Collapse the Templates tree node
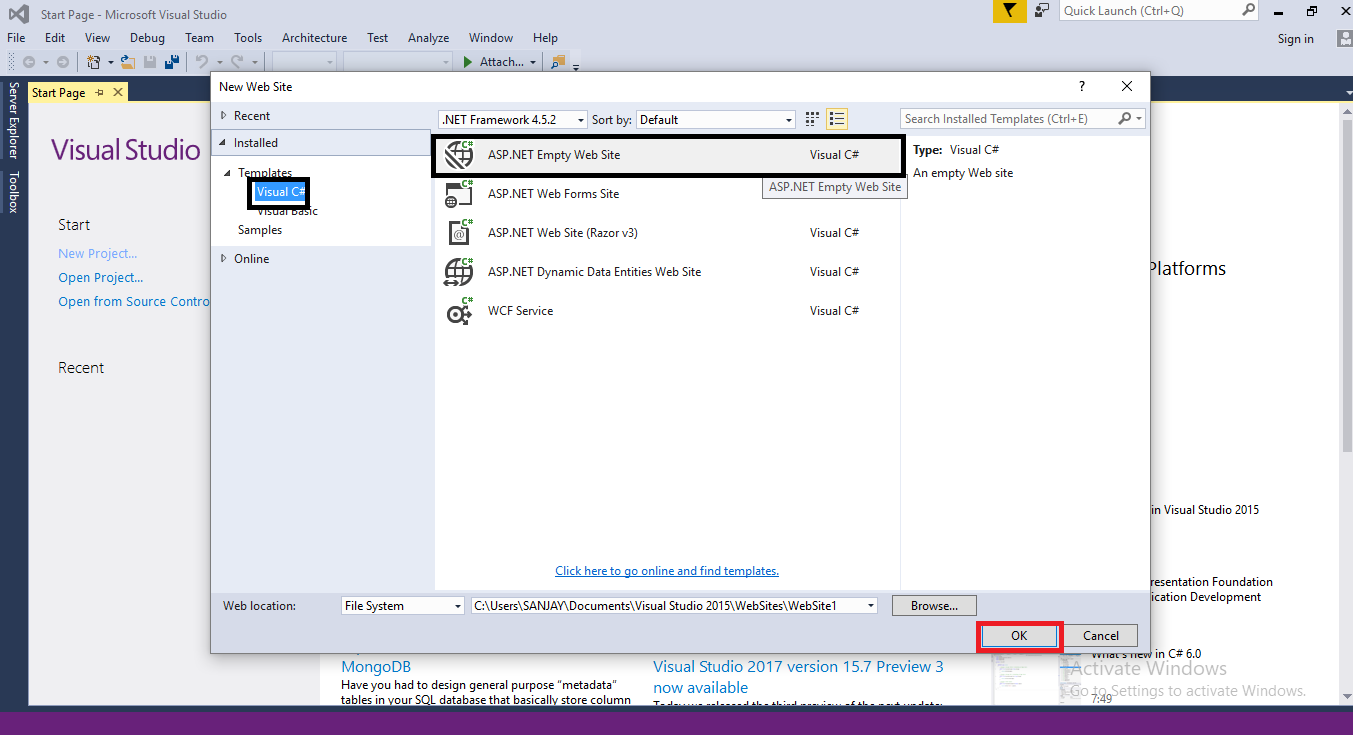 point(228,173)
